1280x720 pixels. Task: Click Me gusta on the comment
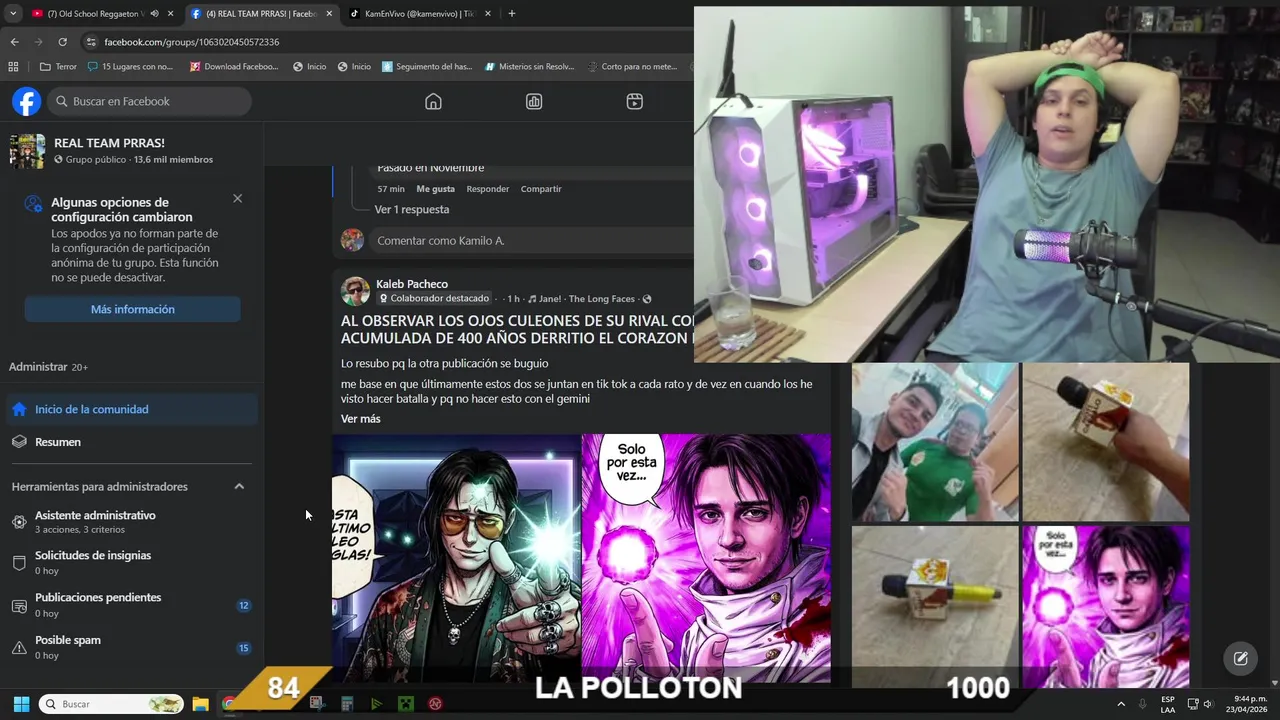point(436,189)
